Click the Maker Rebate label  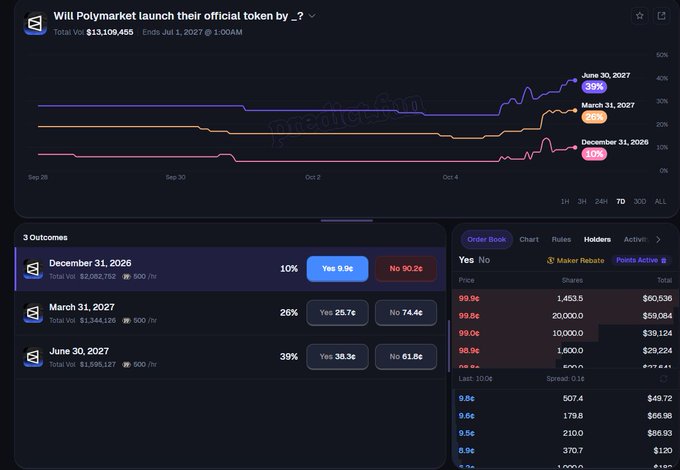(580, 261)
